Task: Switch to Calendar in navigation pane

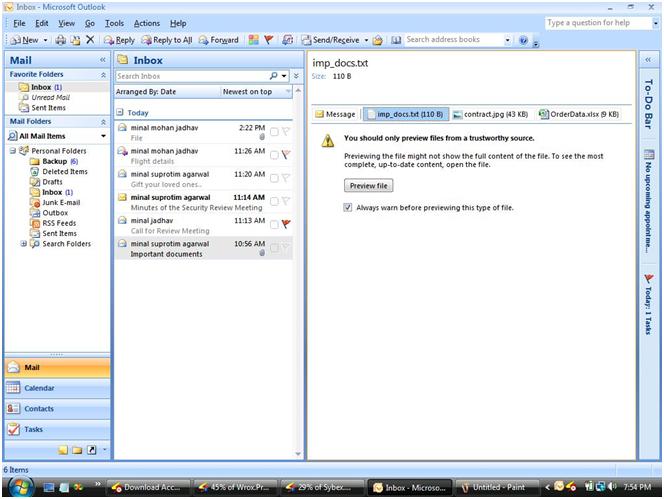Action: [x=57, y=388]
